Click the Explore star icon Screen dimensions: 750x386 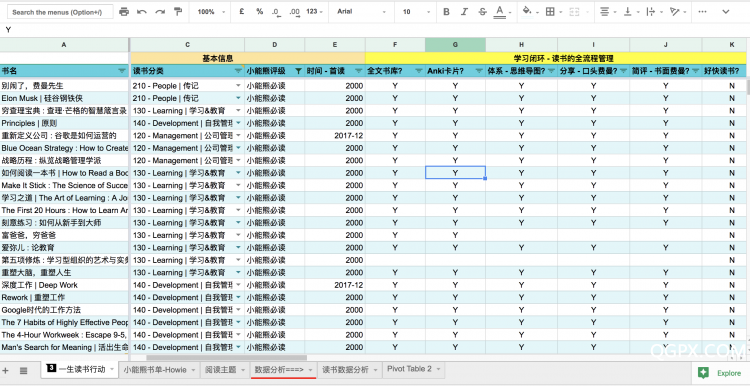pos(703,373)
